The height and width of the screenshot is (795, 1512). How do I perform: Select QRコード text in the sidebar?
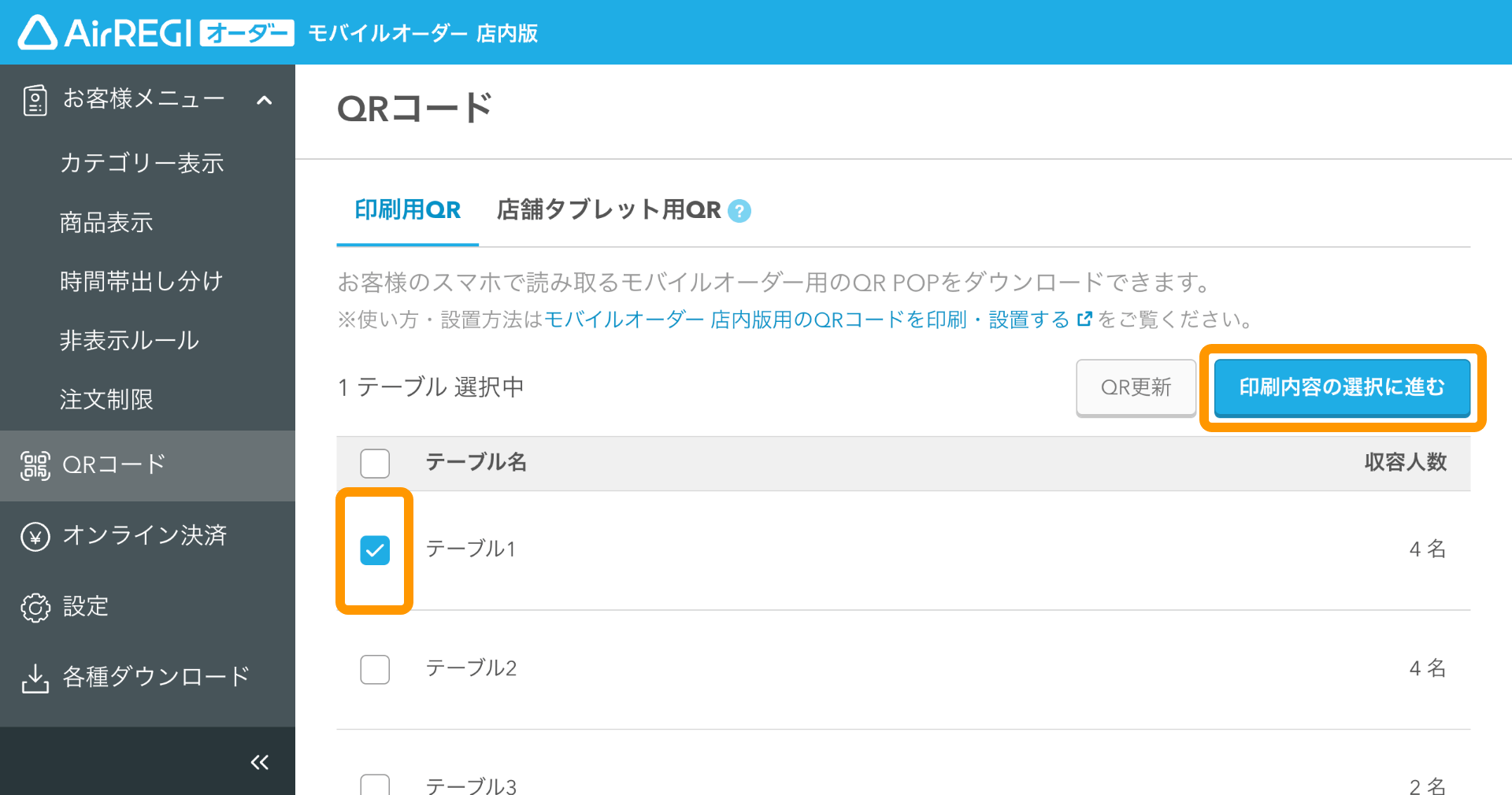coord(114,464)
